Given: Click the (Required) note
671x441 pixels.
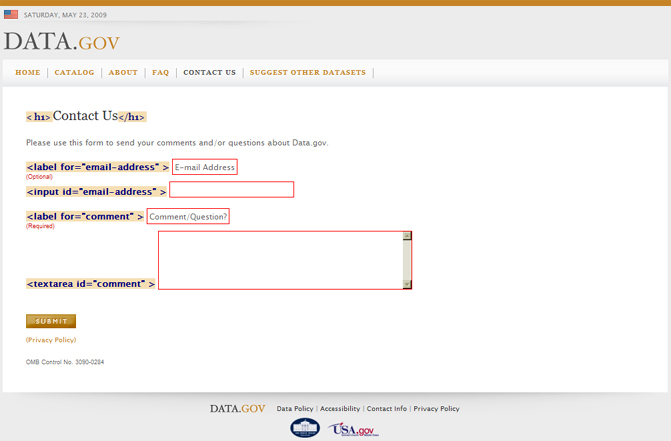Looking at the screenshot, I should [x=40, y=226].
